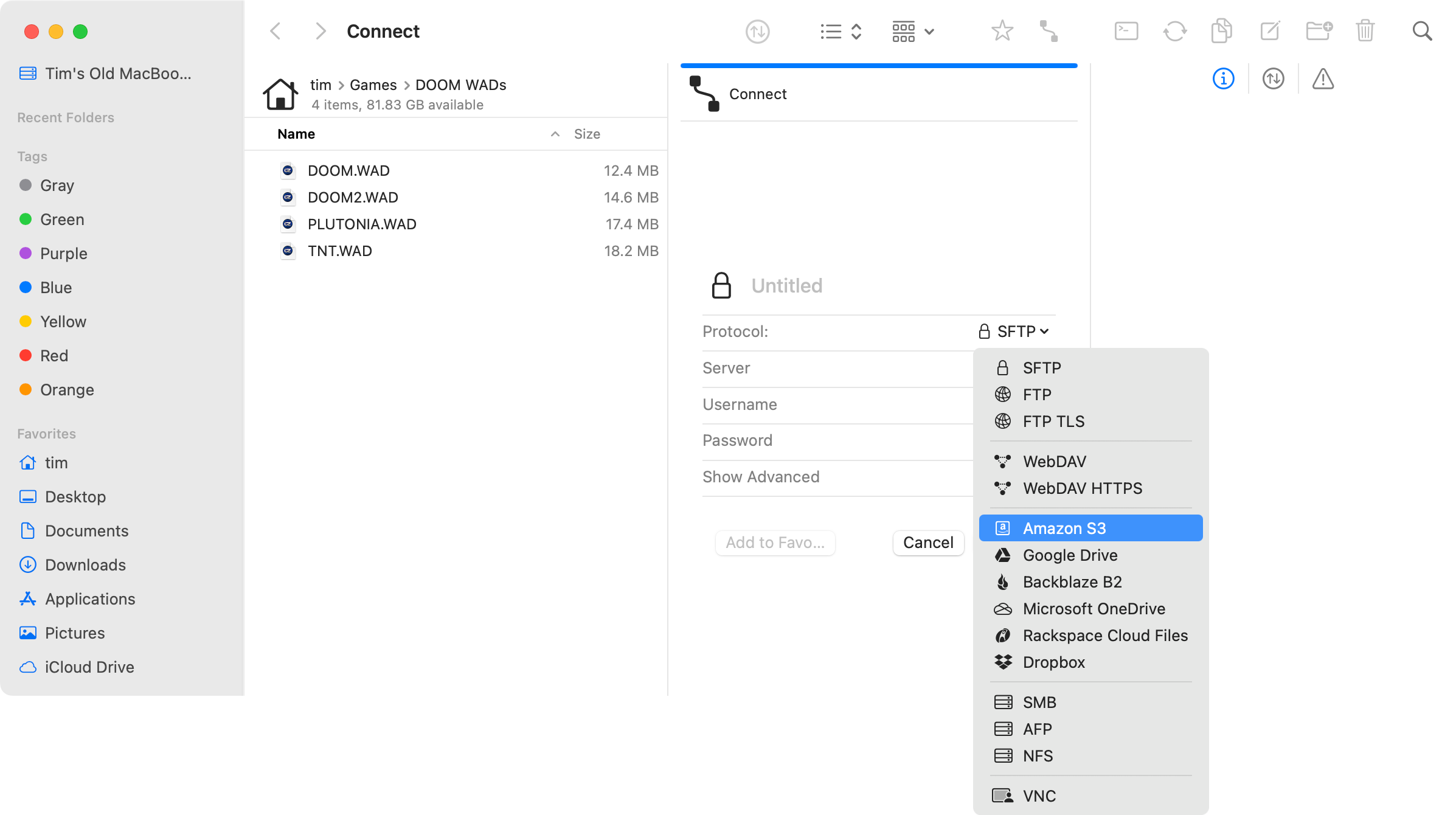Click tim in the breadcrumb path
The height and width of the screenshot is (815, 1456).
321,85
